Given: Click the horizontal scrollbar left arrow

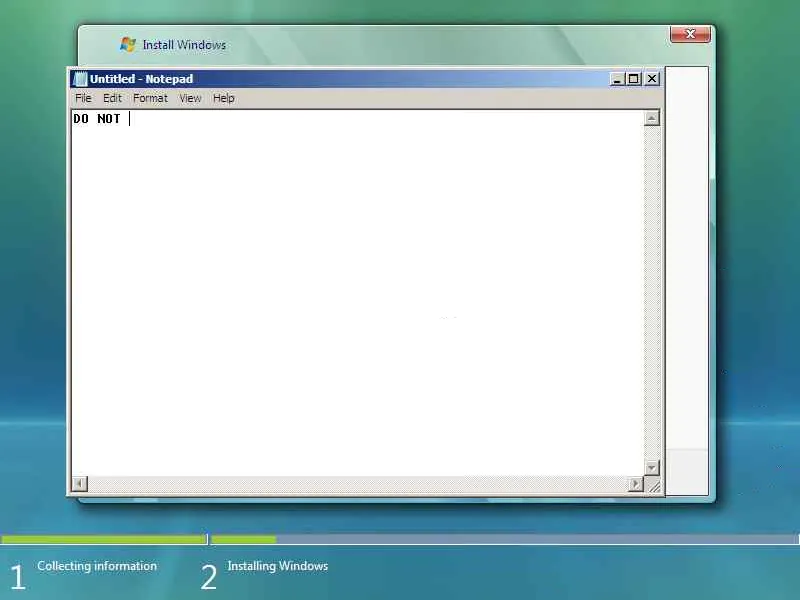Looking at the screenshot, I should [80, 484].
